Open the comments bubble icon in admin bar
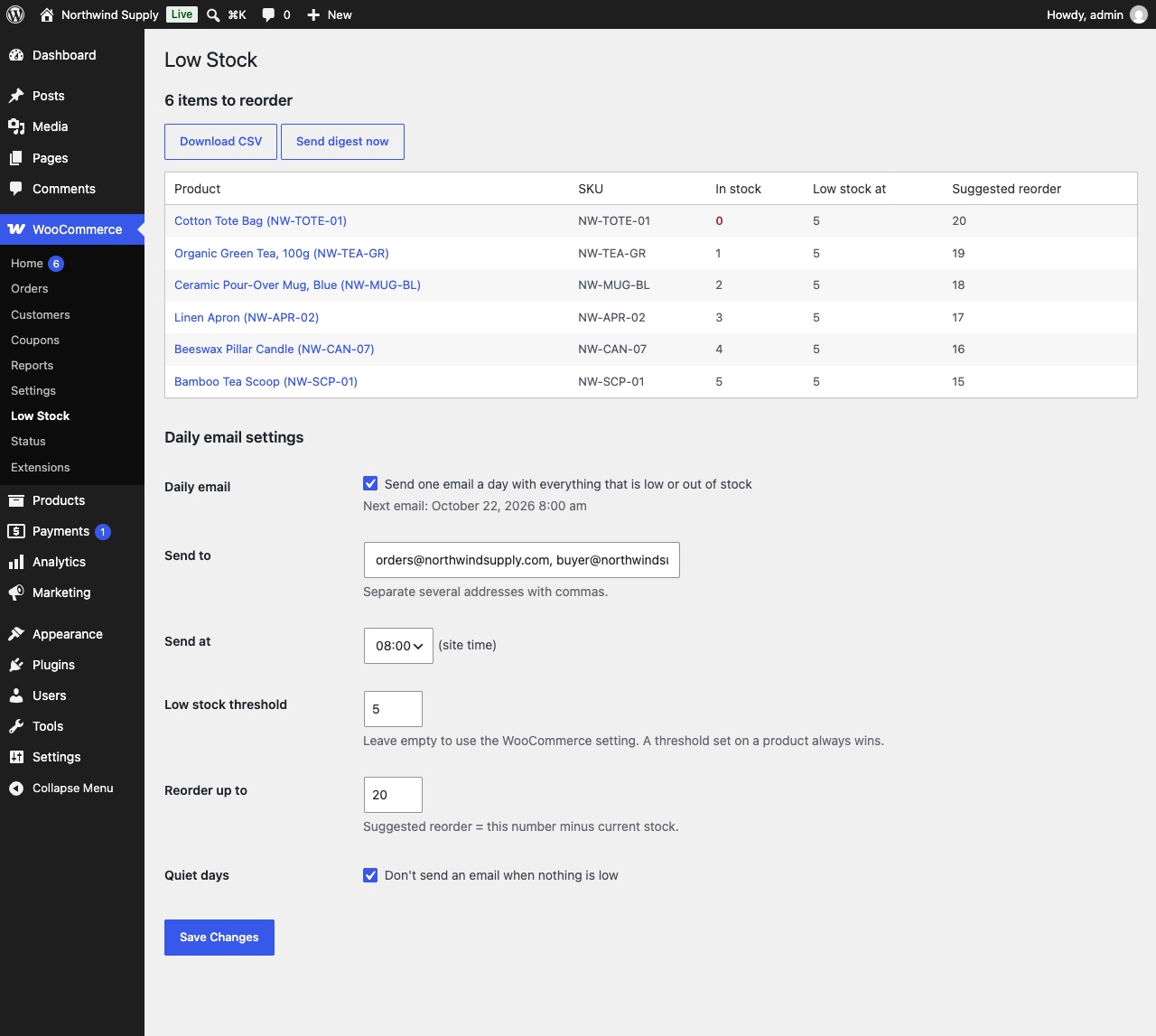Screen dimensions: 1156x1036 click(x=268, y=14)
